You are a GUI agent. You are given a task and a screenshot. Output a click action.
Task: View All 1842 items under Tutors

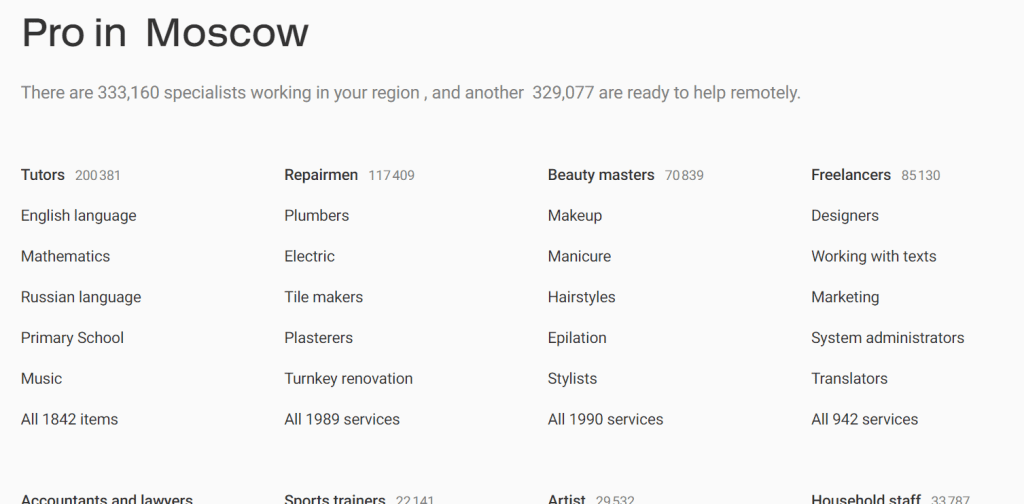(69, 420)
